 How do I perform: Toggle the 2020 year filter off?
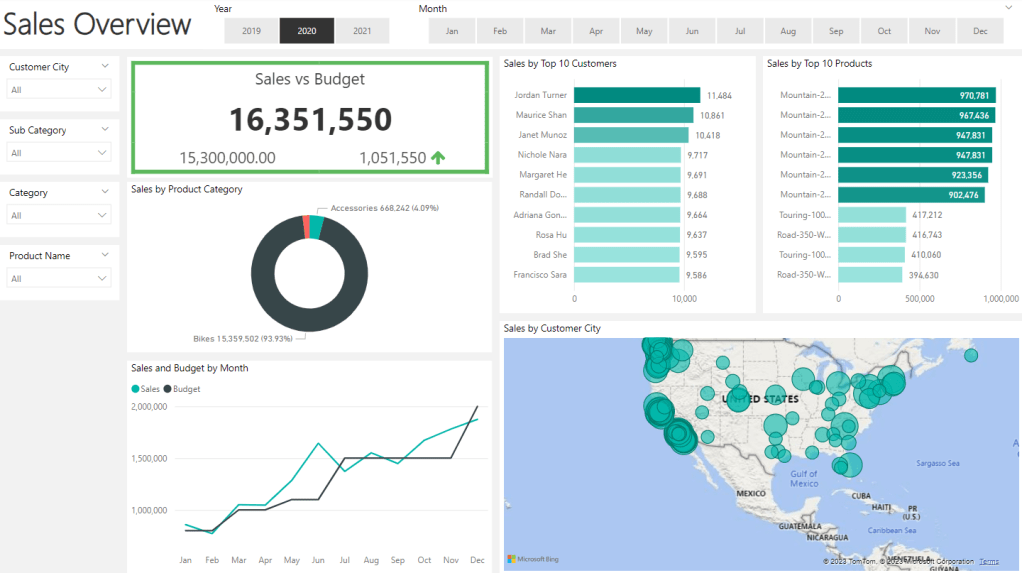pos(307,31)
